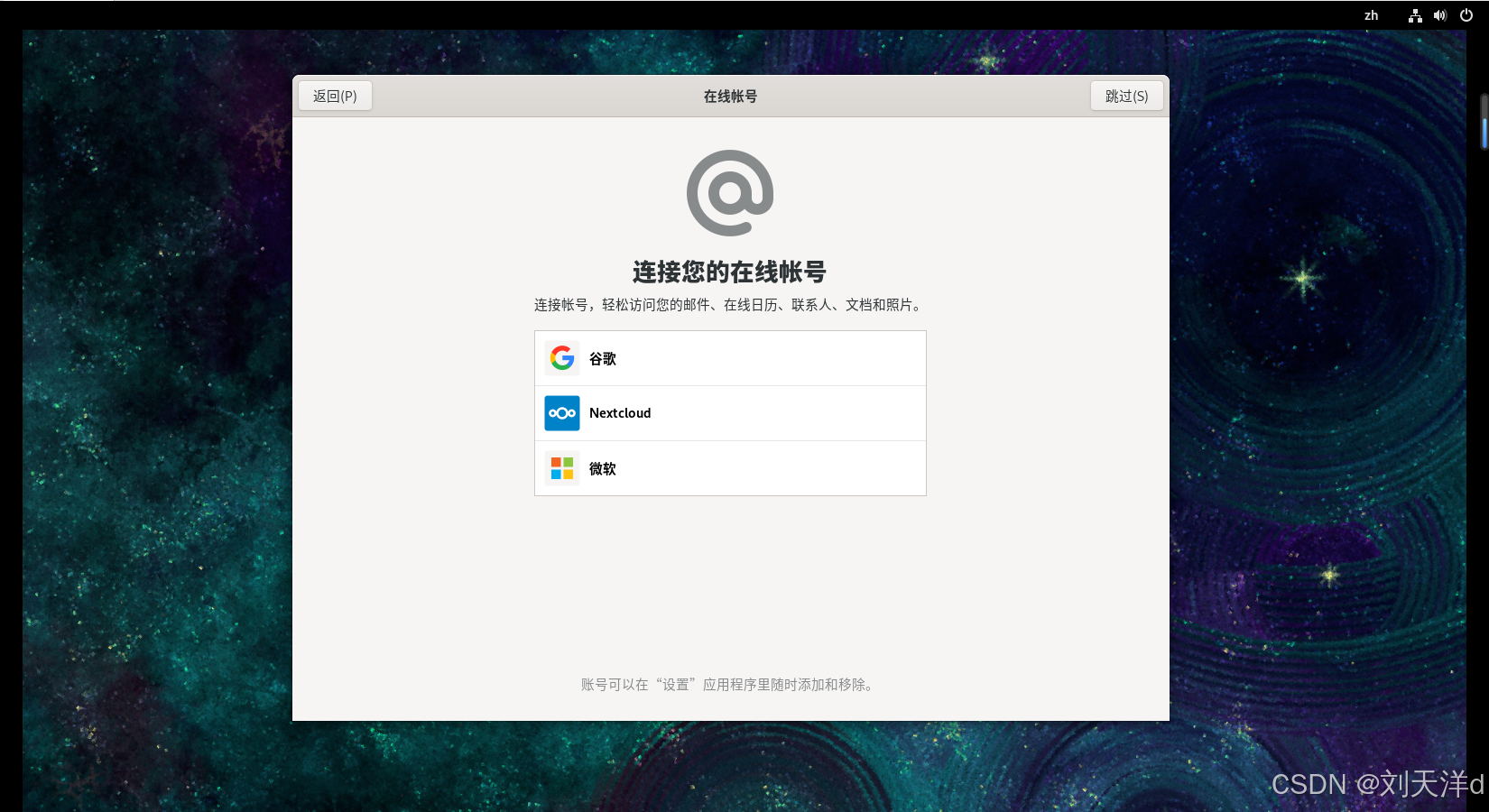Screen dimensions: 1489x812
Task: Open the volume icon in top bar
Action: coord(1440,15)
